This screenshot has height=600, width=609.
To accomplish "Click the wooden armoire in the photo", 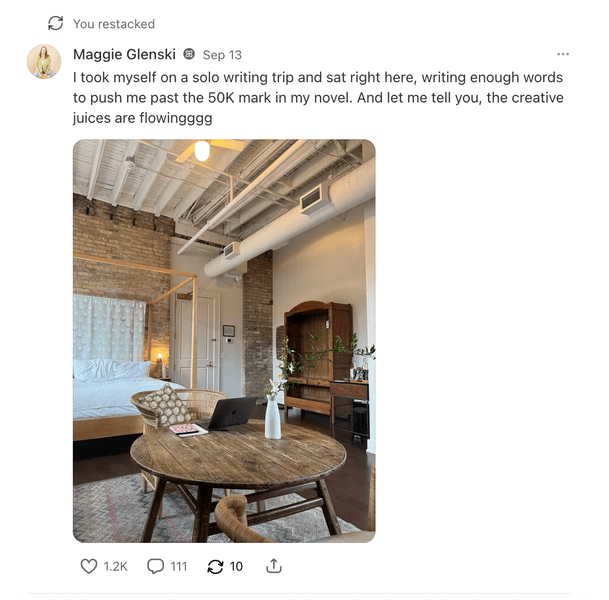I will pyautogui.click(x=318, y=357).
